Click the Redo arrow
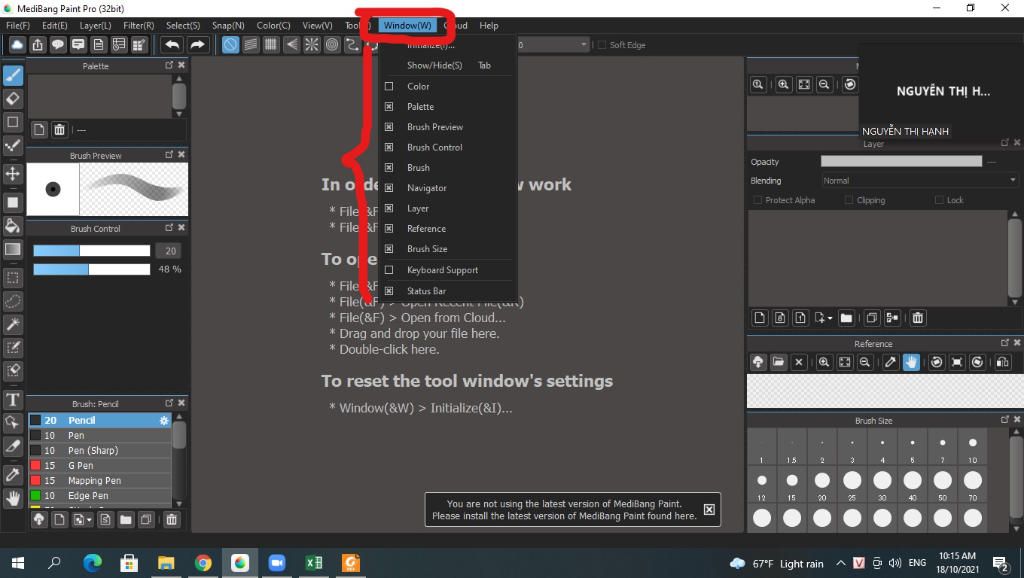 pos(197,44)
